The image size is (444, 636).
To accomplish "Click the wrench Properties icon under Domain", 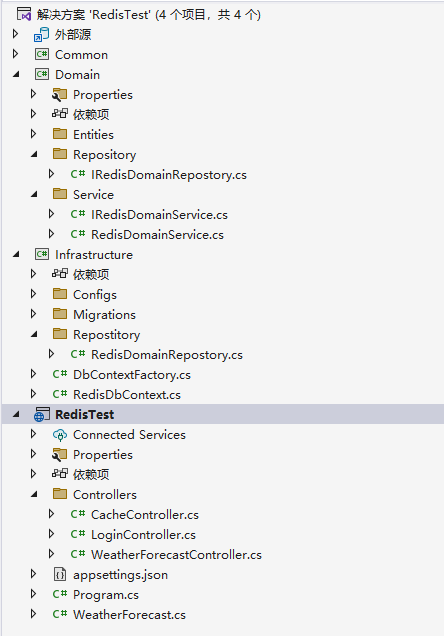I will click(60, 95).
